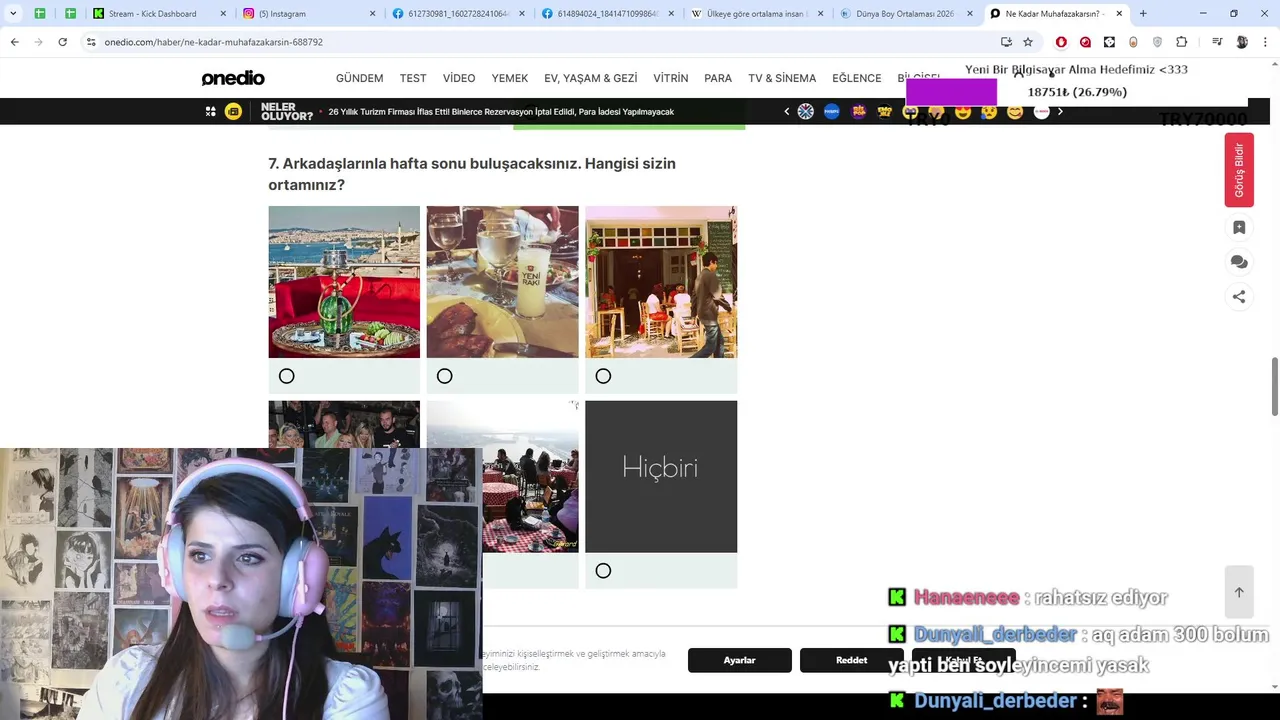
Task: Click the Ayarlar cookie button
Action: 740,660
